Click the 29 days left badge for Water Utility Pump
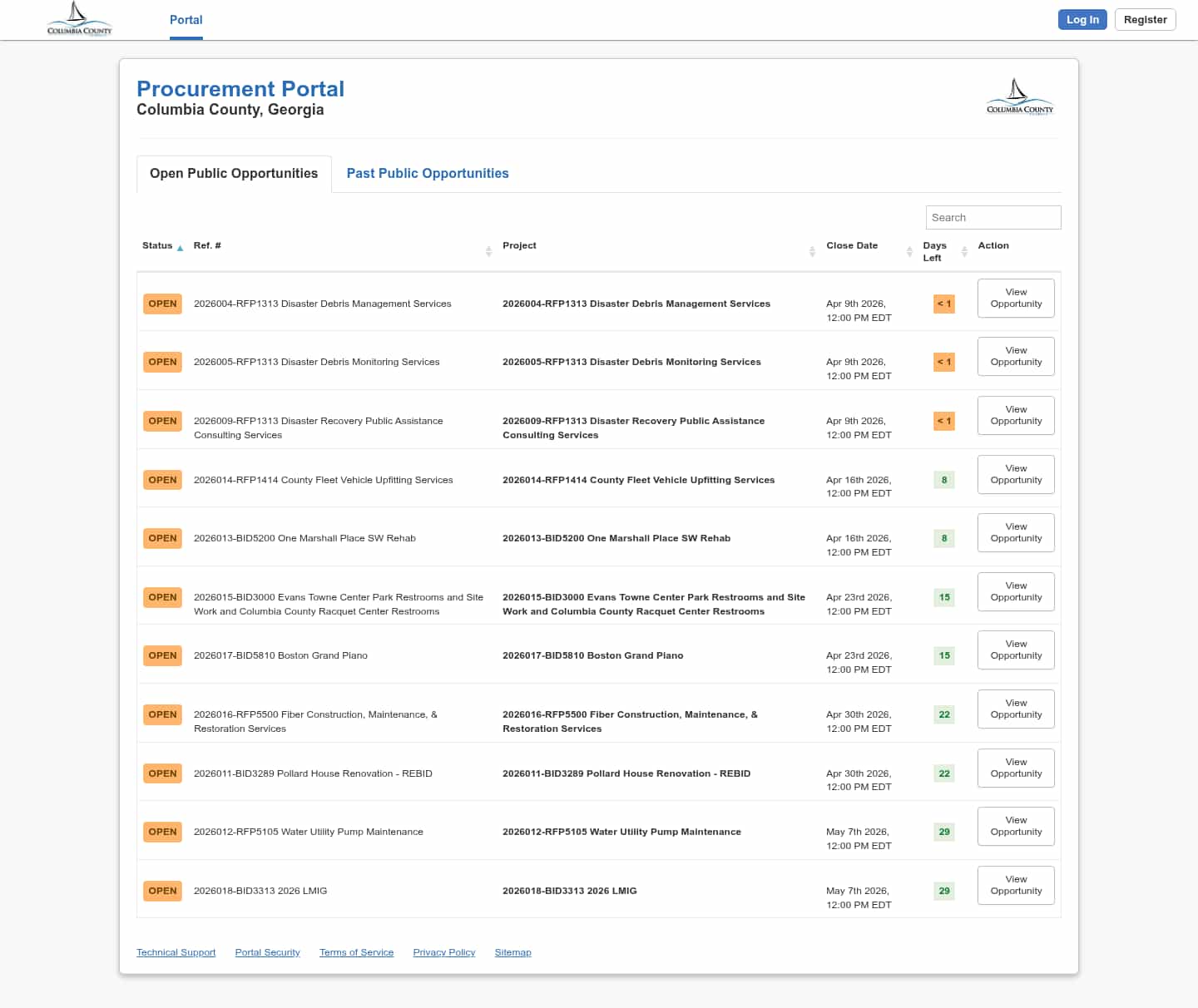Screen dimensions: 1198x1008 tap(944, 832)
